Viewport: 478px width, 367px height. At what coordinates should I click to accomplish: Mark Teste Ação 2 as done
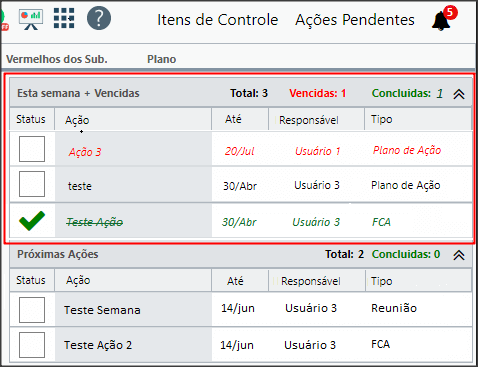coord(32,345)
